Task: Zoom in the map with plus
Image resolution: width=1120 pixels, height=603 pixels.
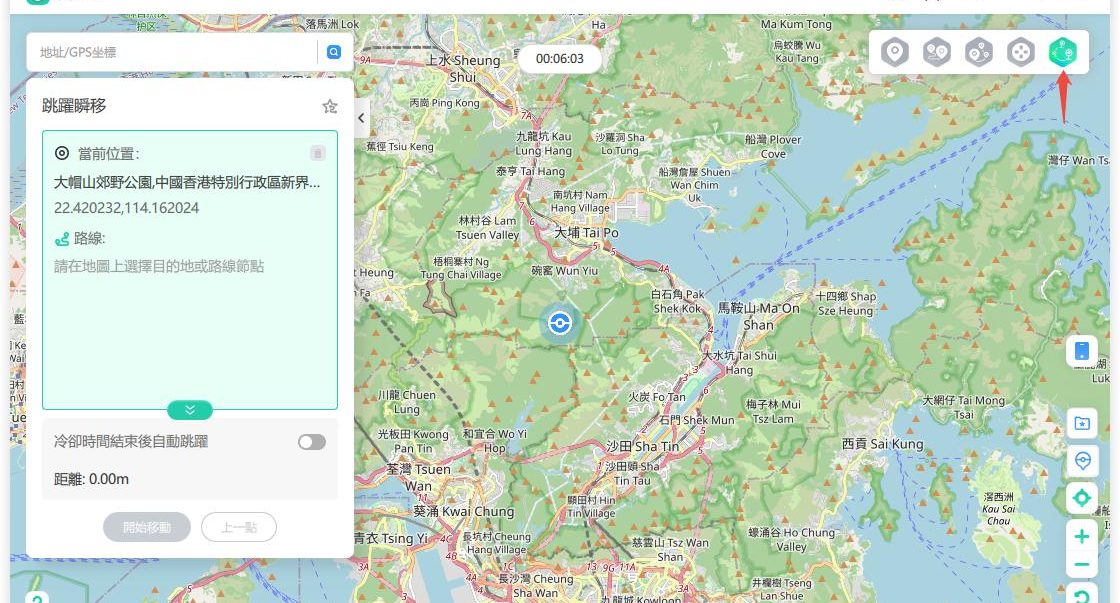Action: tap(1081, 537)
